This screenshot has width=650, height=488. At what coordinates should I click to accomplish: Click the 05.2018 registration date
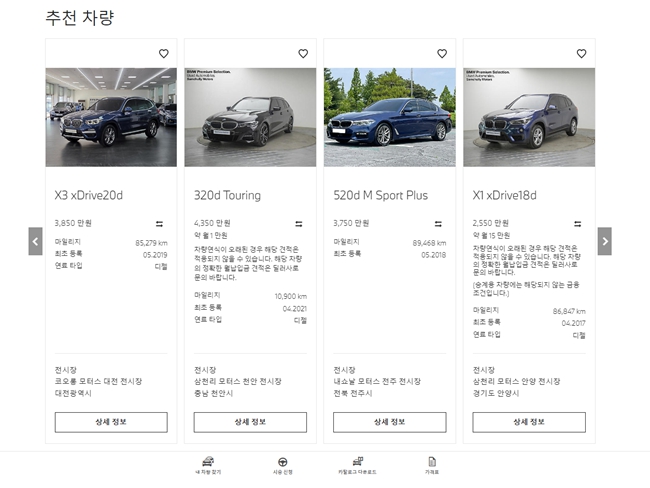coord(434,255)
